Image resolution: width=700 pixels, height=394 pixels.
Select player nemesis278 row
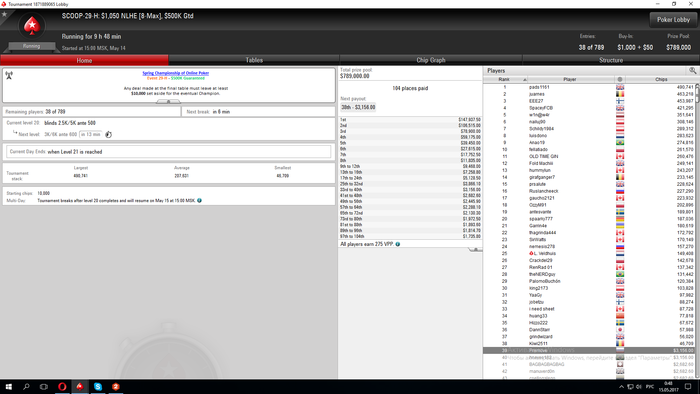(x=589, y=246)
